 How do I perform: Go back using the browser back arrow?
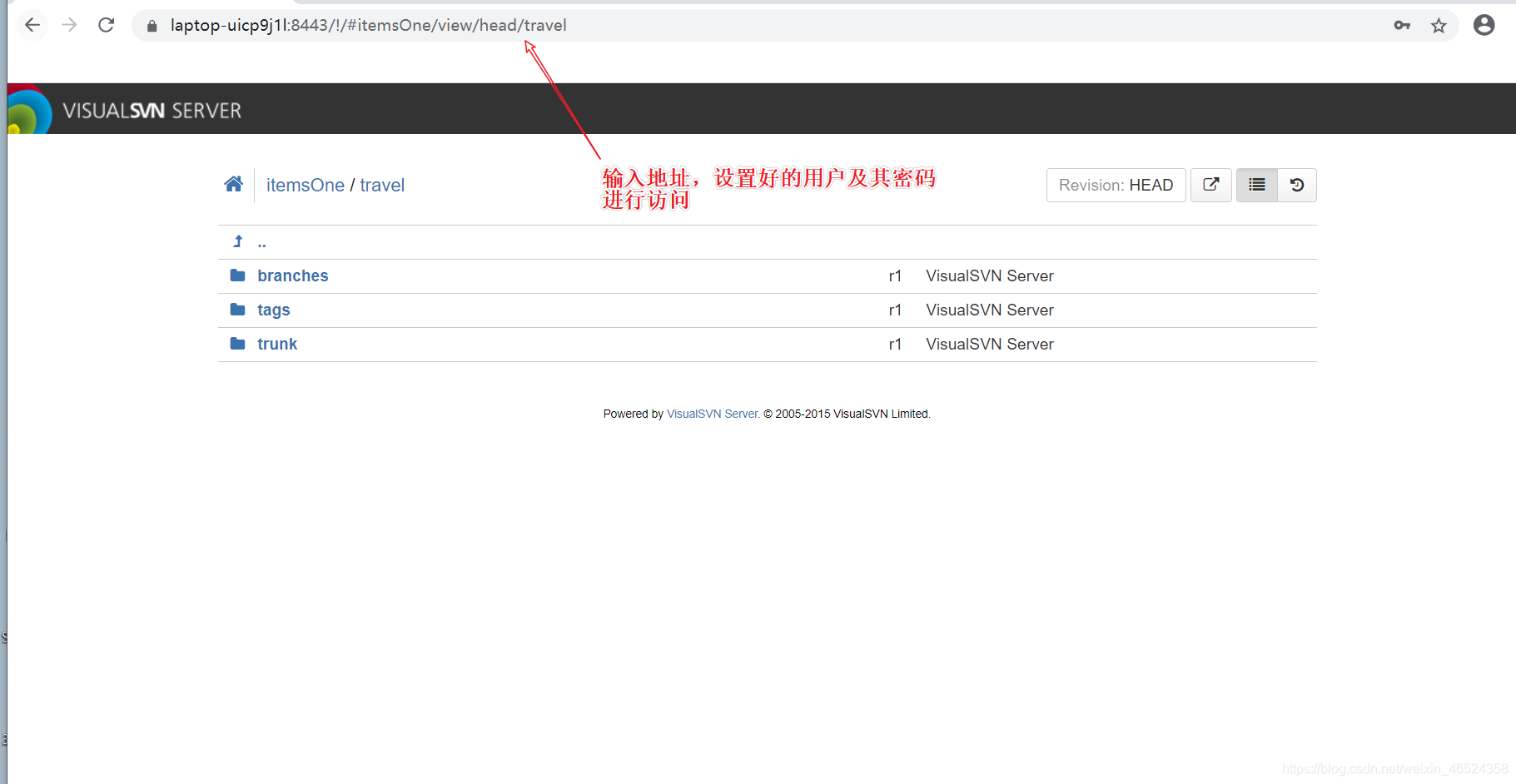coord(32,25)
